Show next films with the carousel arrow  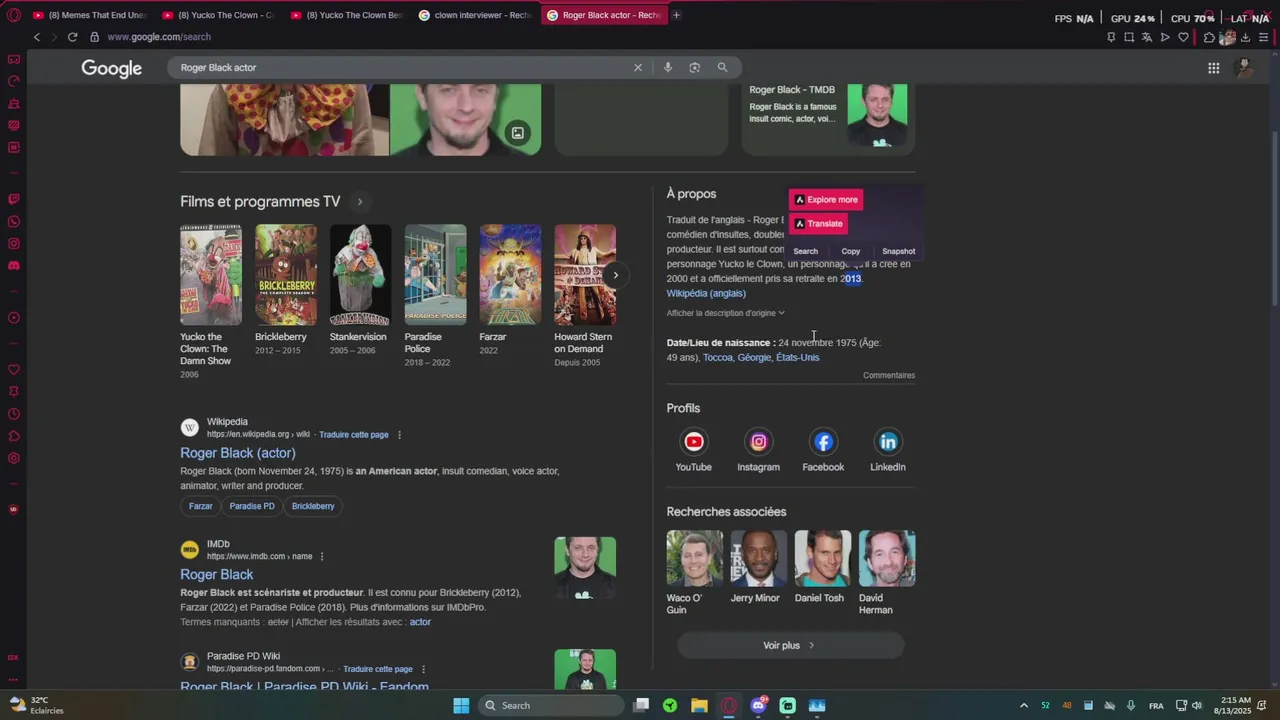(615, 275)
